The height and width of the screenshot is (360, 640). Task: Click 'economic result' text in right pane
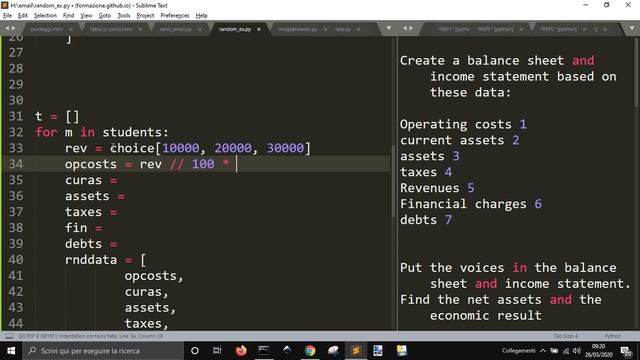486,315
